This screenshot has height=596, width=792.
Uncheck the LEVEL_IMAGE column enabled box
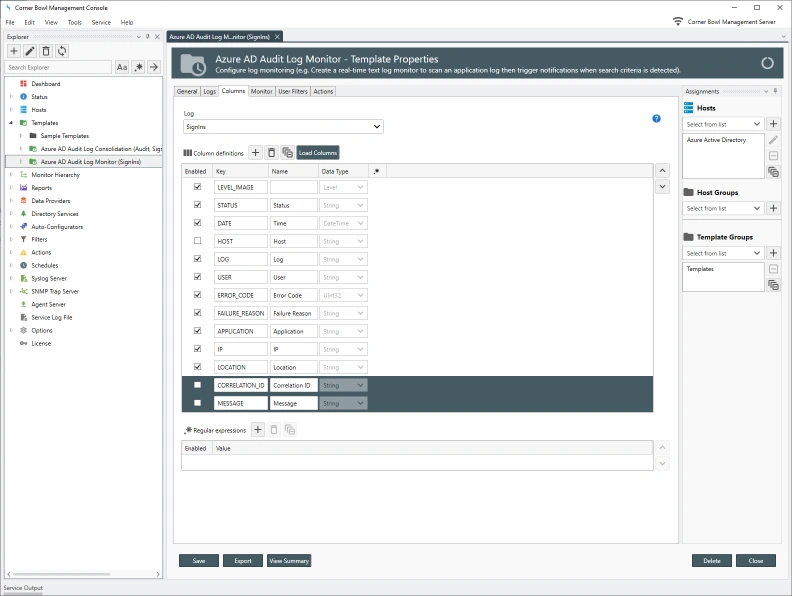click(x=197, y=187)
